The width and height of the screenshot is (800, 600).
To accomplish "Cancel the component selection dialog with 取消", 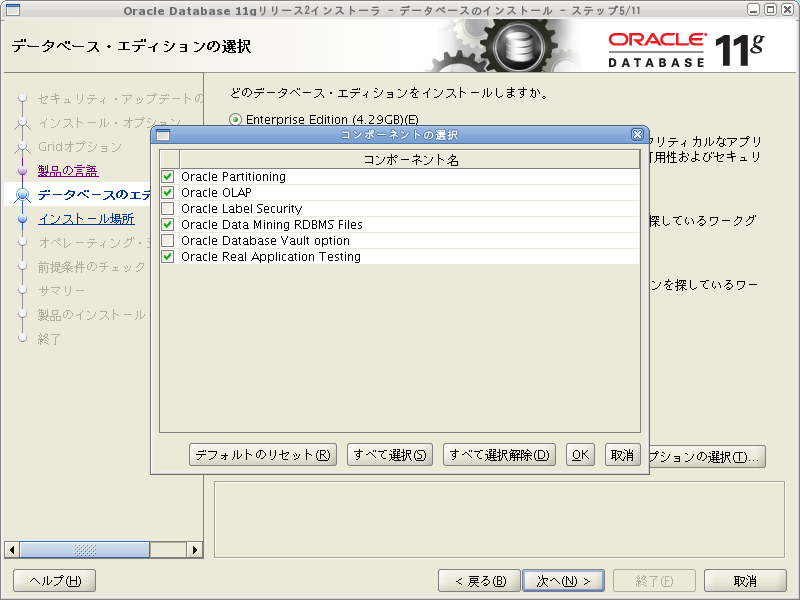I will (622, 455).
